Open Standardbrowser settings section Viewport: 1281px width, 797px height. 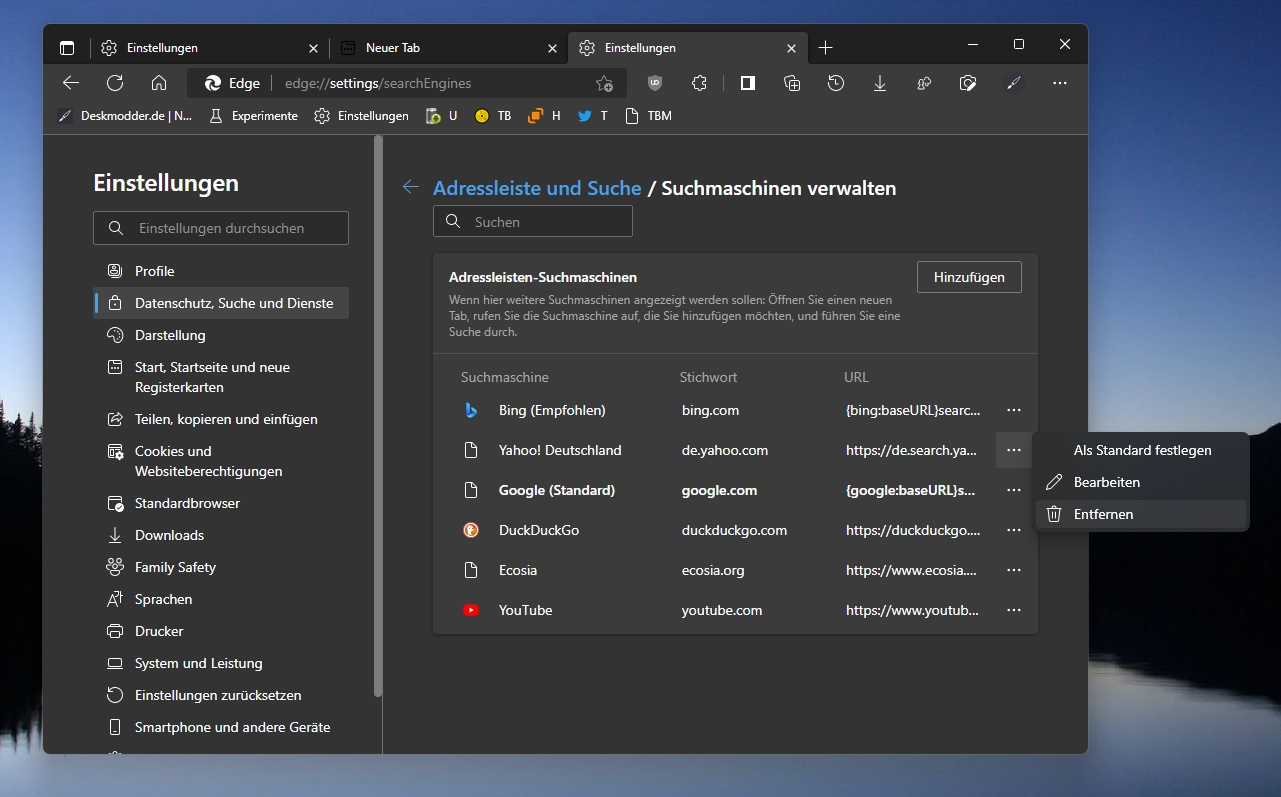coord(221,503)
